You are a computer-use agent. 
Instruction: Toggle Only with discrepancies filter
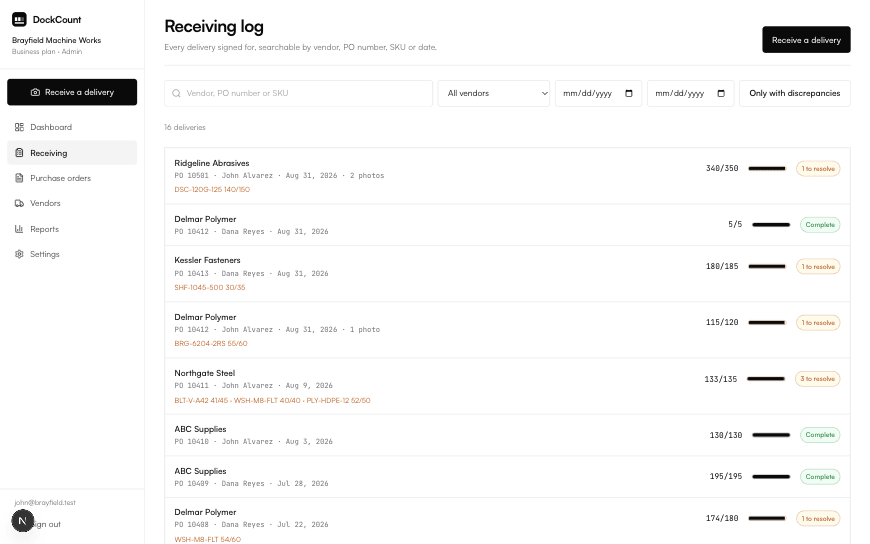(795, 93)
